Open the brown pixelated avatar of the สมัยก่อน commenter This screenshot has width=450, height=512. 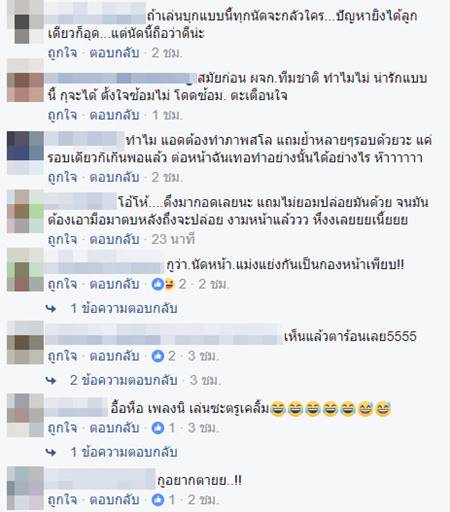25,81
